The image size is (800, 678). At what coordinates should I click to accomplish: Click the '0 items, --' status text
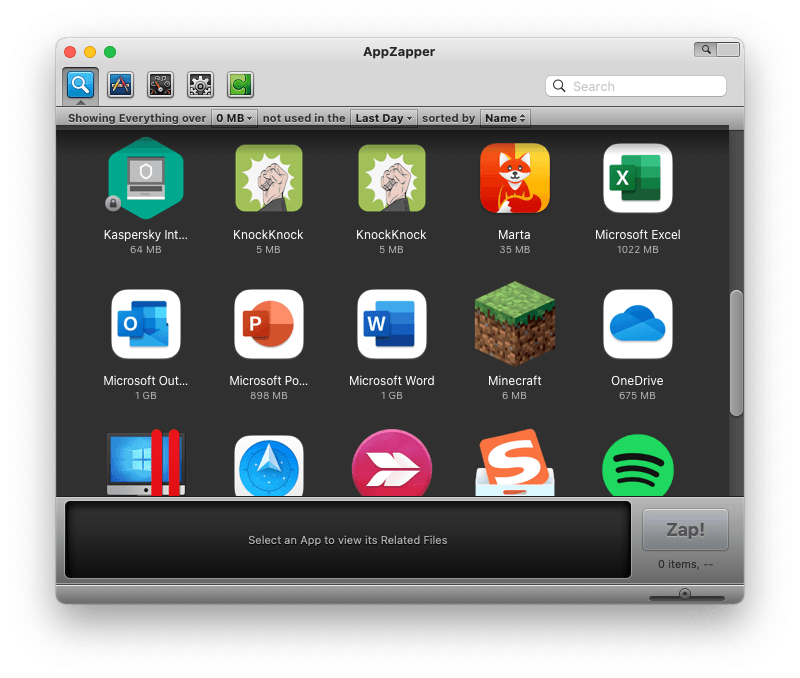pos(685,564)
